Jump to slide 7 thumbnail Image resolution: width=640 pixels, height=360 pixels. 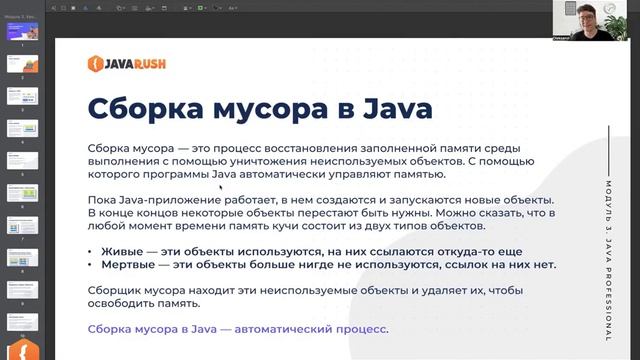[22, 225]
